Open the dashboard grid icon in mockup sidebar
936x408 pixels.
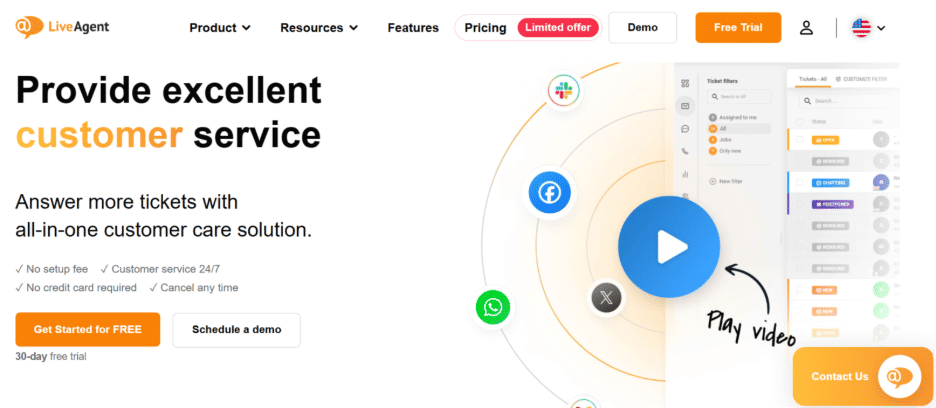(685, 84)
